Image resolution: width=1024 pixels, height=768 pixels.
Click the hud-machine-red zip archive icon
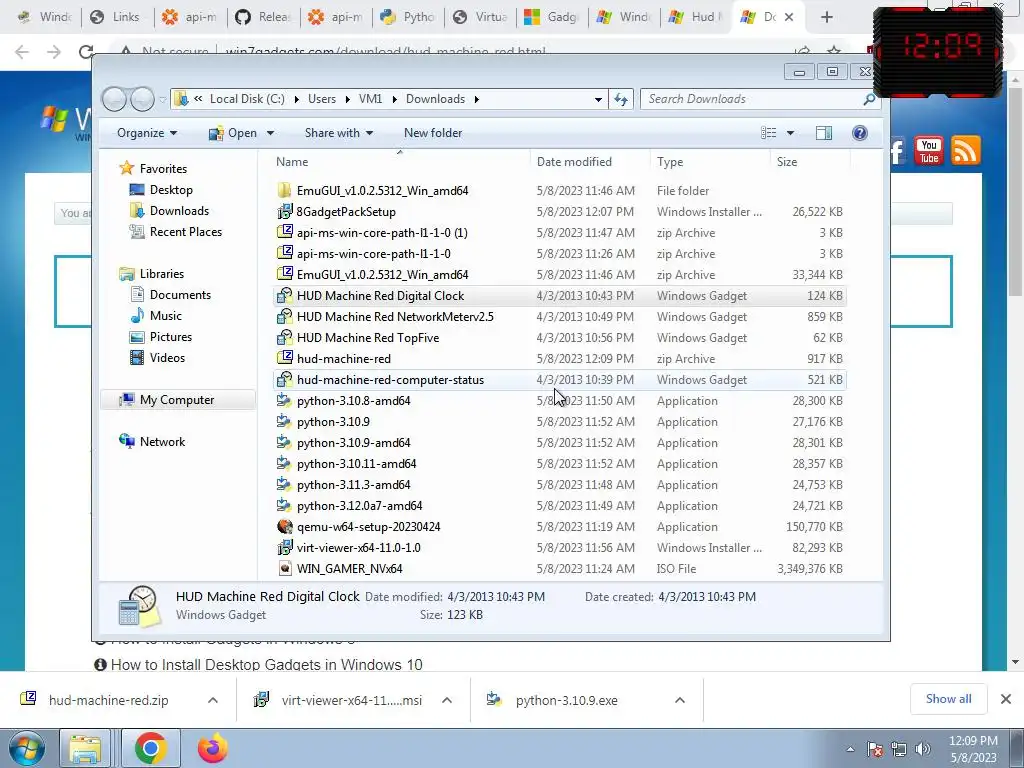point(284,359)
